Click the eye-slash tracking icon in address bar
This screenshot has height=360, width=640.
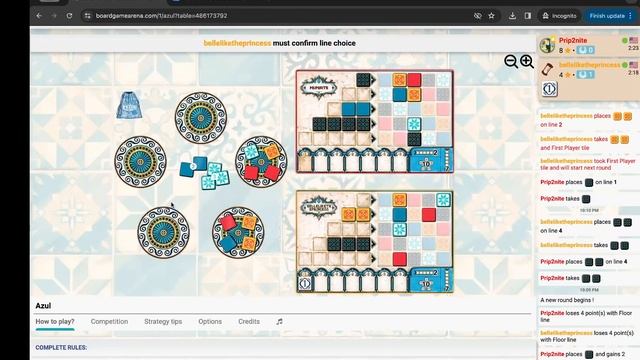[478, 16]
